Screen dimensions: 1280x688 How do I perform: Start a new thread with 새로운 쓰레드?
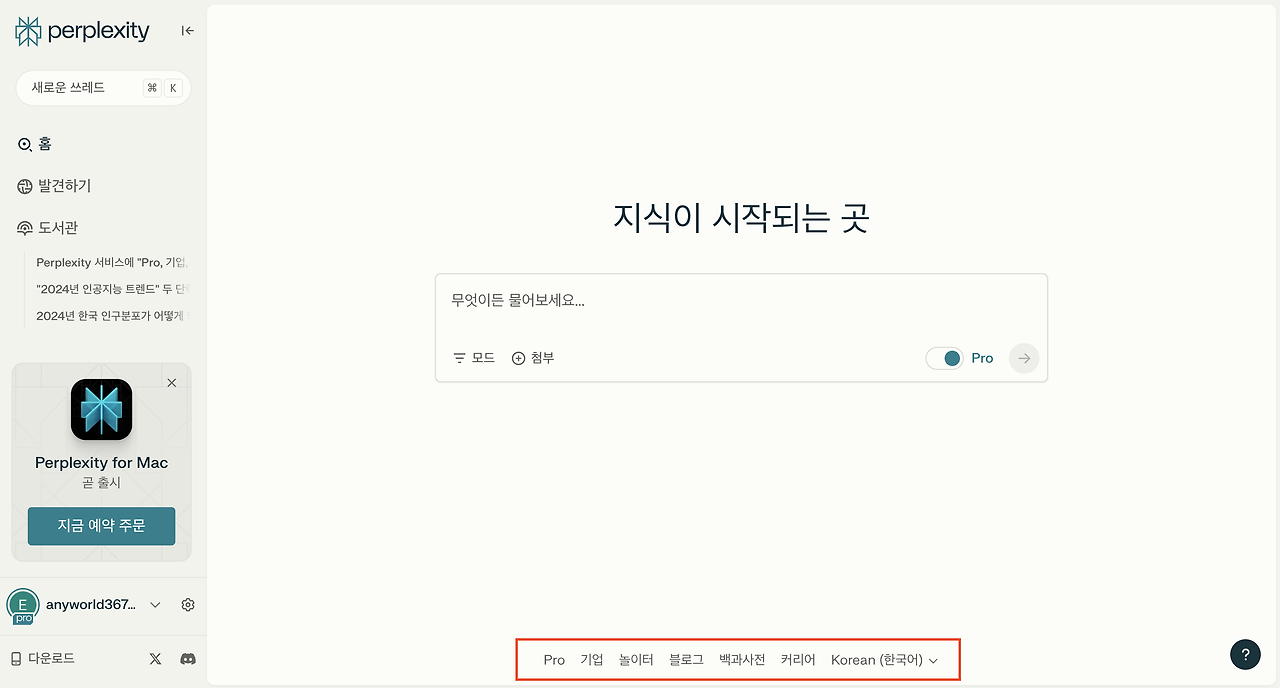[103, 88]
